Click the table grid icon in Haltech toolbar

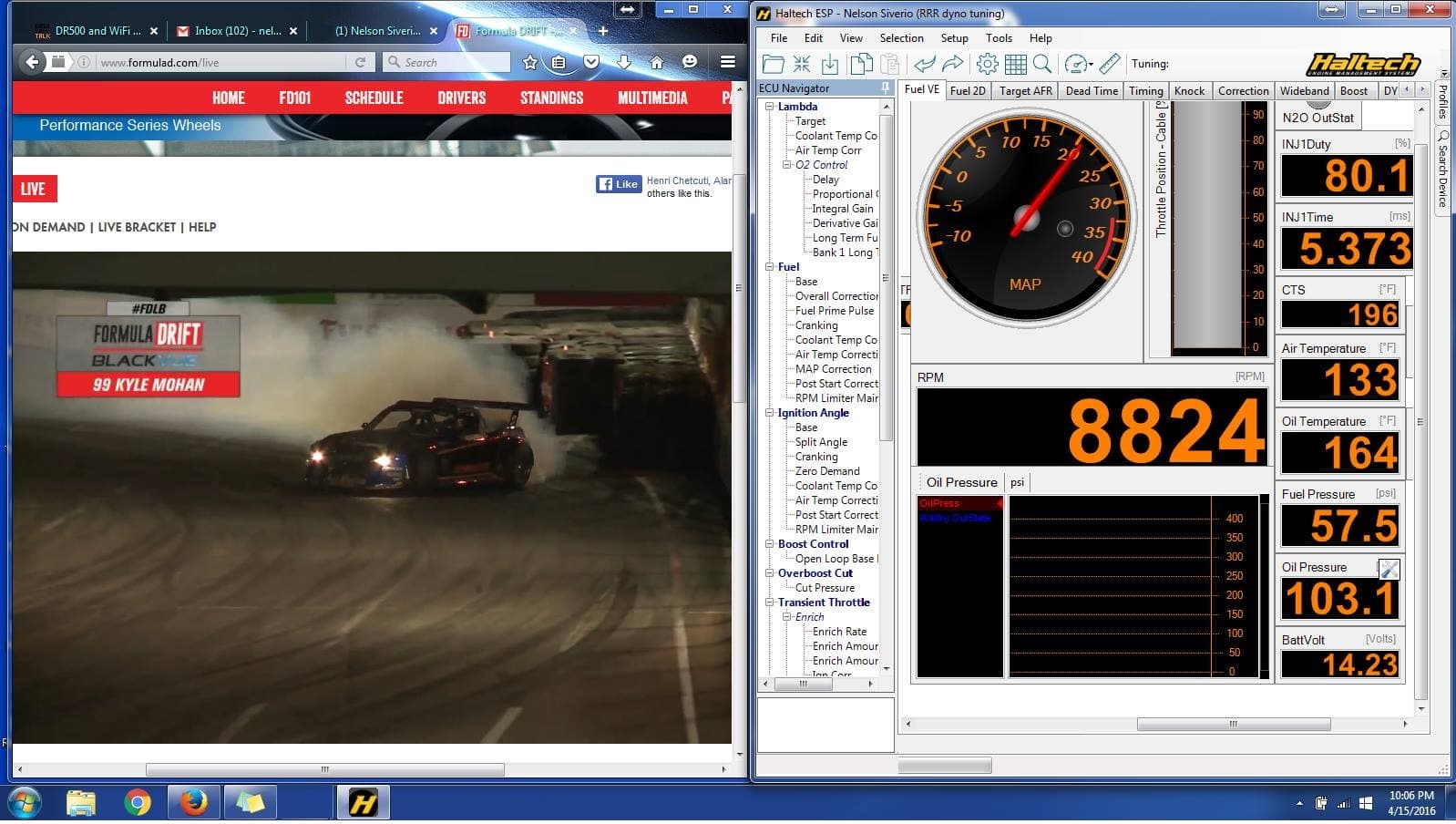(x=1016, y=64)
